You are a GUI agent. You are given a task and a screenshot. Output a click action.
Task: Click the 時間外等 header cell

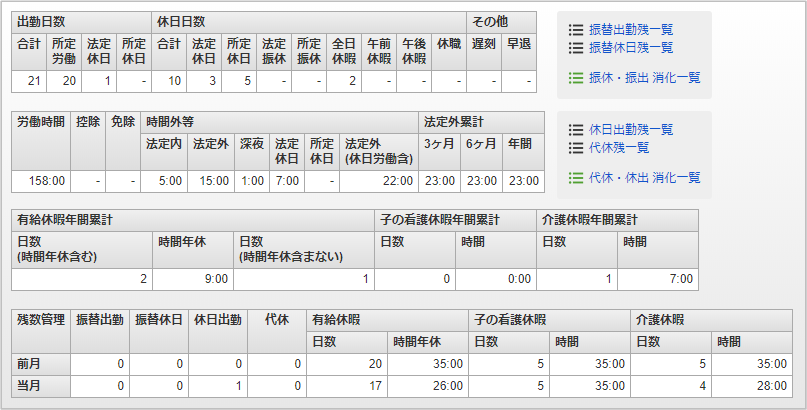point(279,122)
